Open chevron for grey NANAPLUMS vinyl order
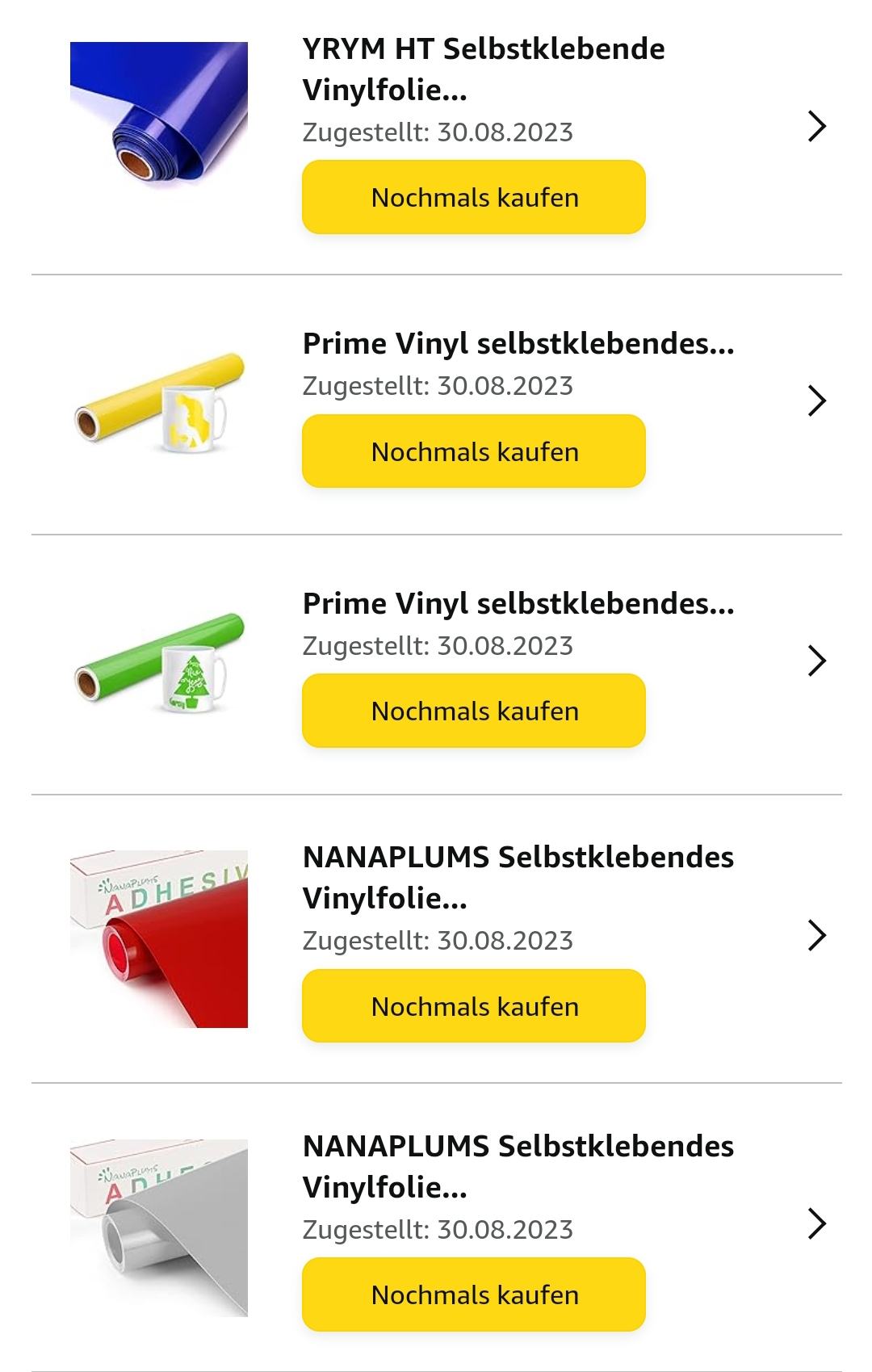Viewport: 872px width, 1372px height. coord(817,1224)
